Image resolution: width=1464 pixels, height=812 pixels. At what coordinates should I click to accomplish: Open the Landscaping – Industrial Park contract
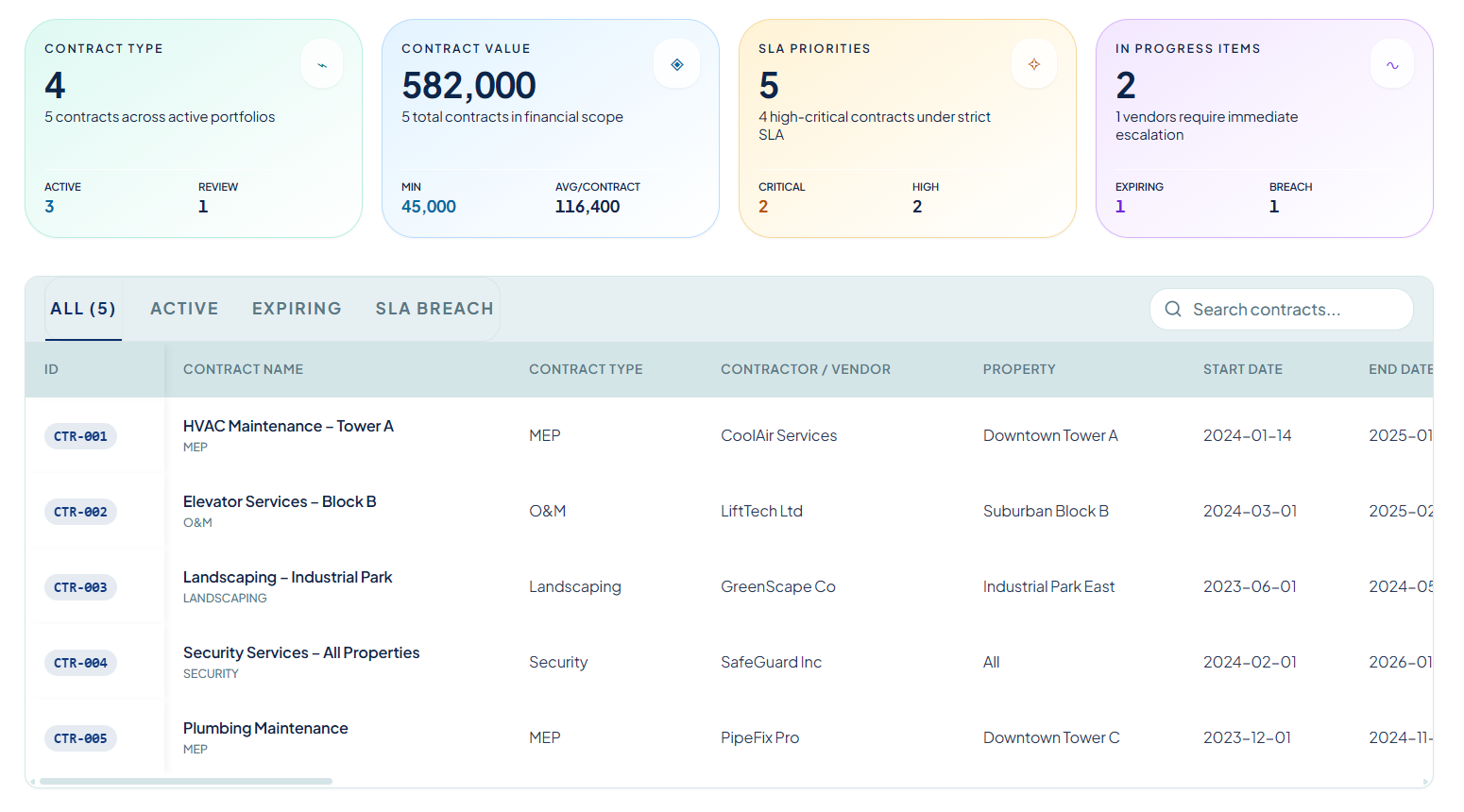pos(287,577)
